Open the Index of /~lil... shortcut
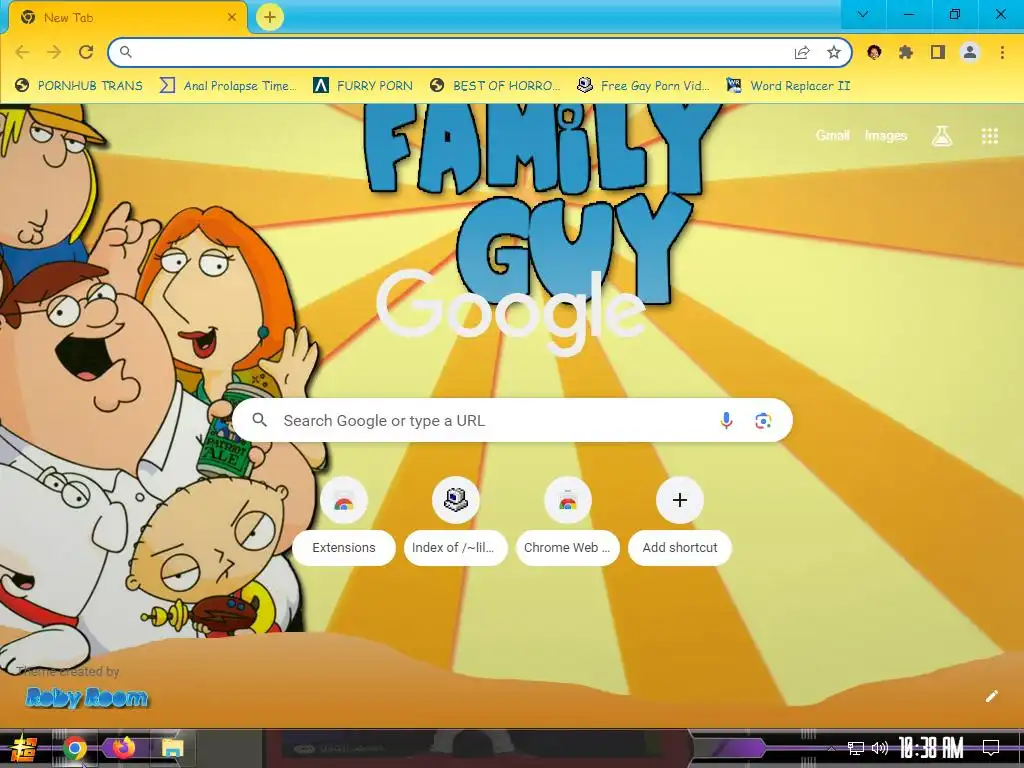 pos(455,522)
